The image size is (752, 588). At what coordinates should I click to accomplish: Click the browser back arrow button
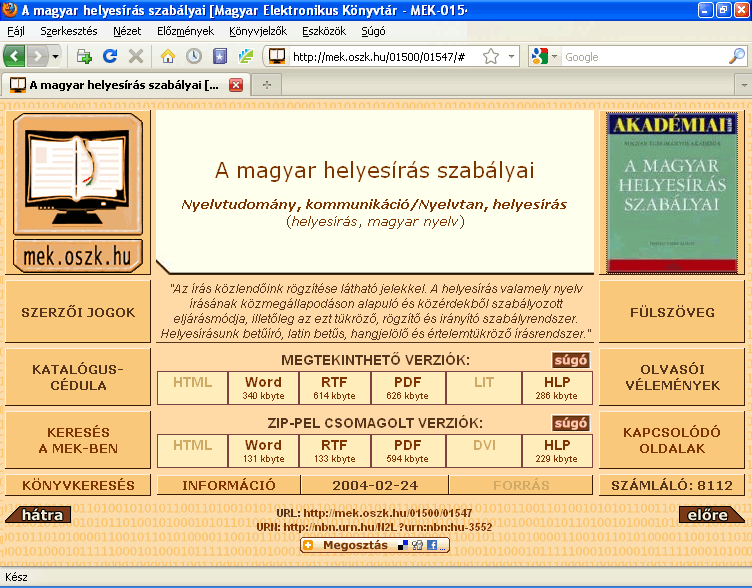click(x=15, y=56)
